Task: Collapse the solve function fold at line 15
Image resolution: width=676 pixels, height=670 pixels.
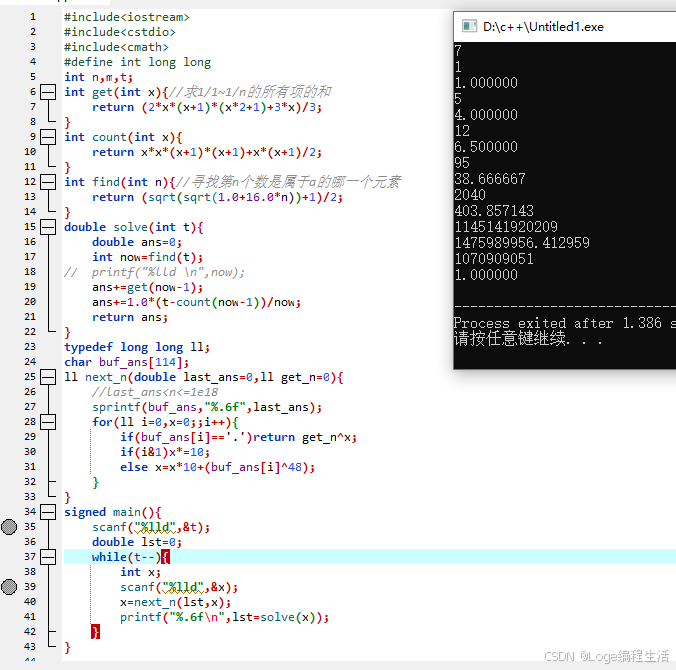Action: pos(48,227)
